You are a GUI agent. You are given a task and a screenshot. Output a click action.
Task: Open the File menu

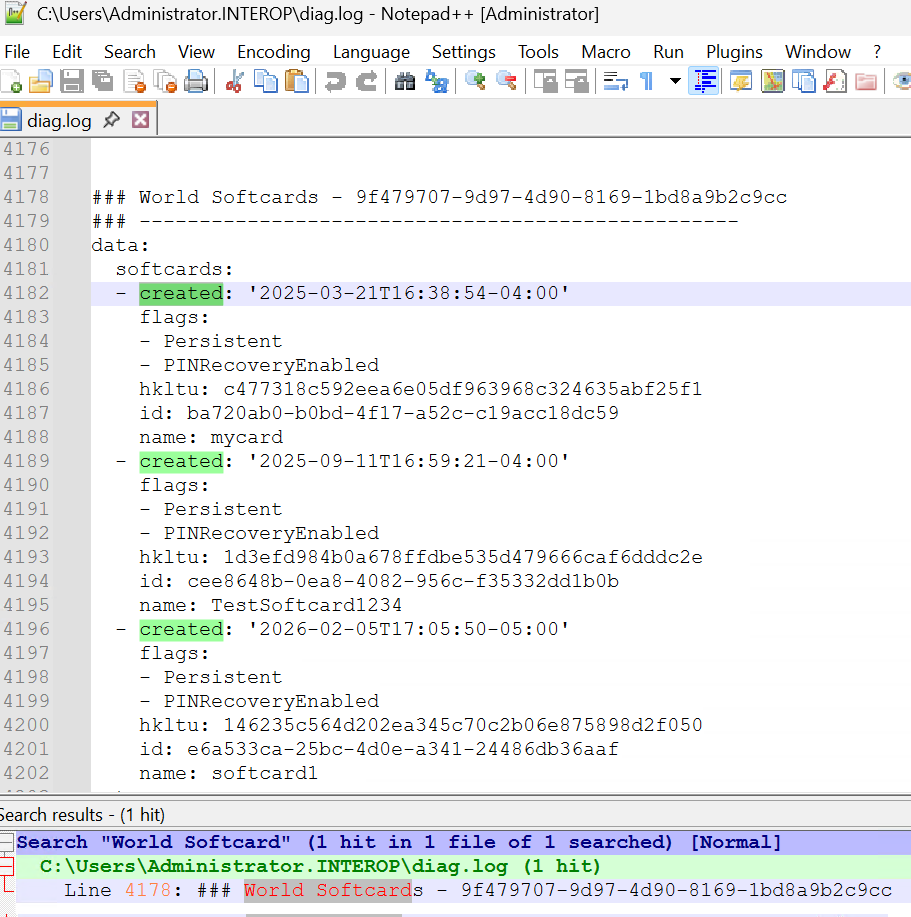pyautogui.click(x=17, y=52)
